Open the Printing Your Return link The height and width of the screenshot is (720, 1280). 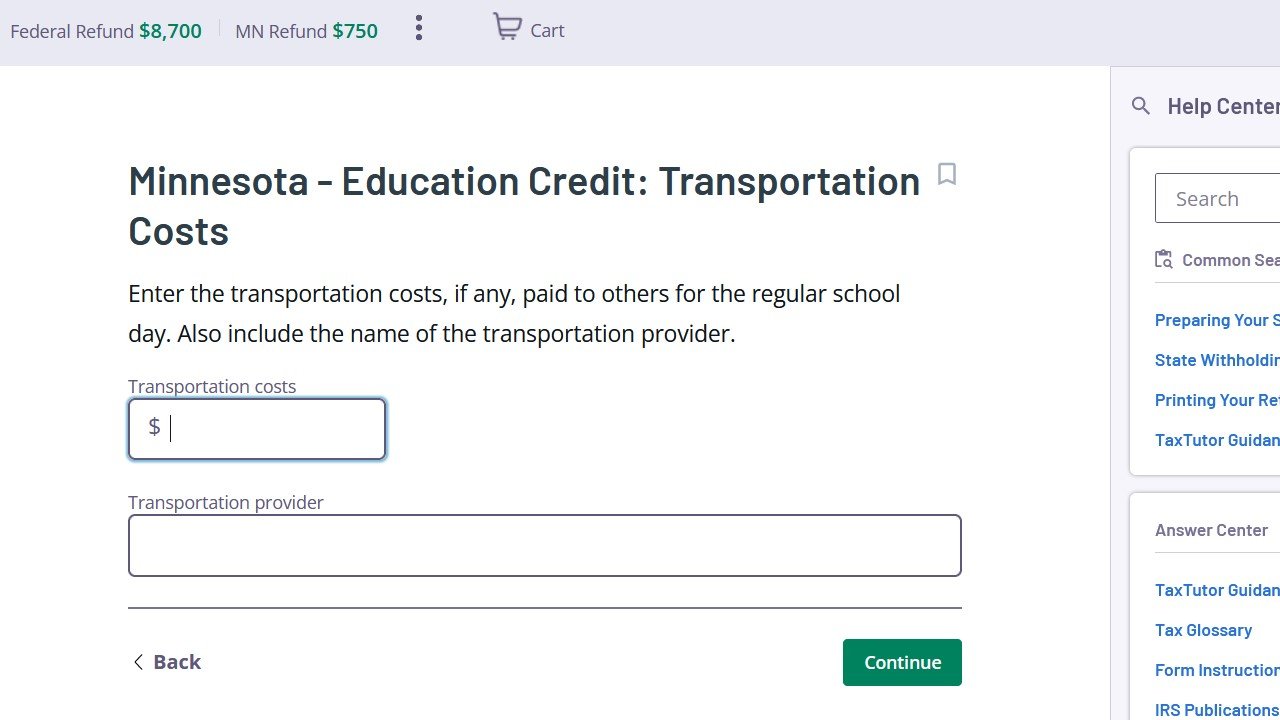[1217, 400]
